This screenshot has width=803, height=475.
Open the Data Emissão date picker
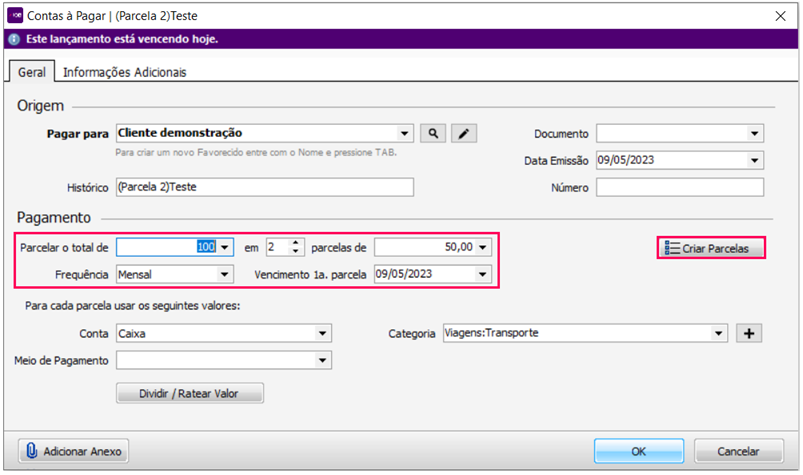tap(754, 160)
